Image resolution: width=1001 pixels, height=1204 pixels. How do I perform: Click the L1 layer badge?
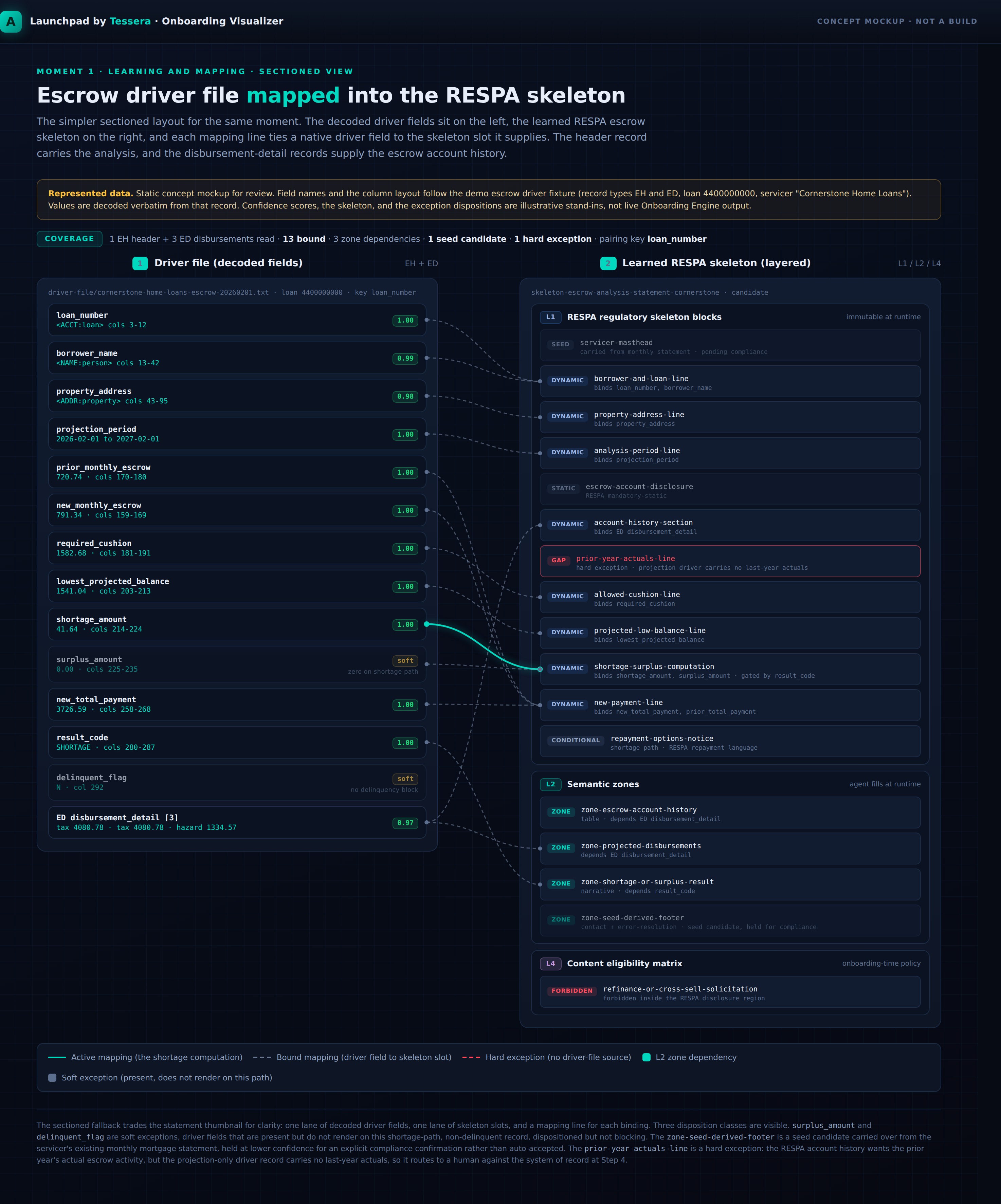point(550,317)
